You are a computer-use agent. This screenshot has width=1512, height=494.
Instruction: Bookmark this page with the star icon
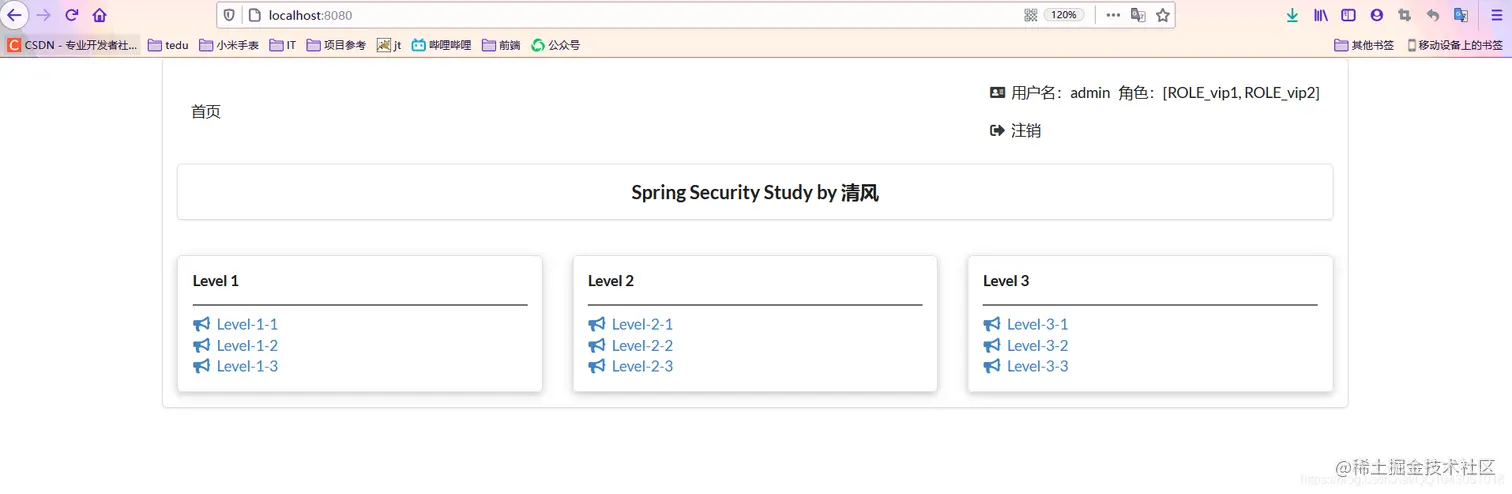[x=1163, y=15]
